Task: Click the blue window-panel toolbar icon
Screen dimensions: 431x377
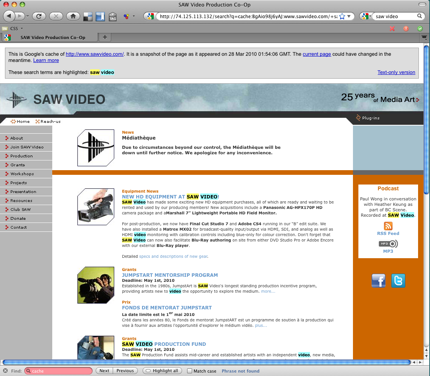Action: click(100, 16)
